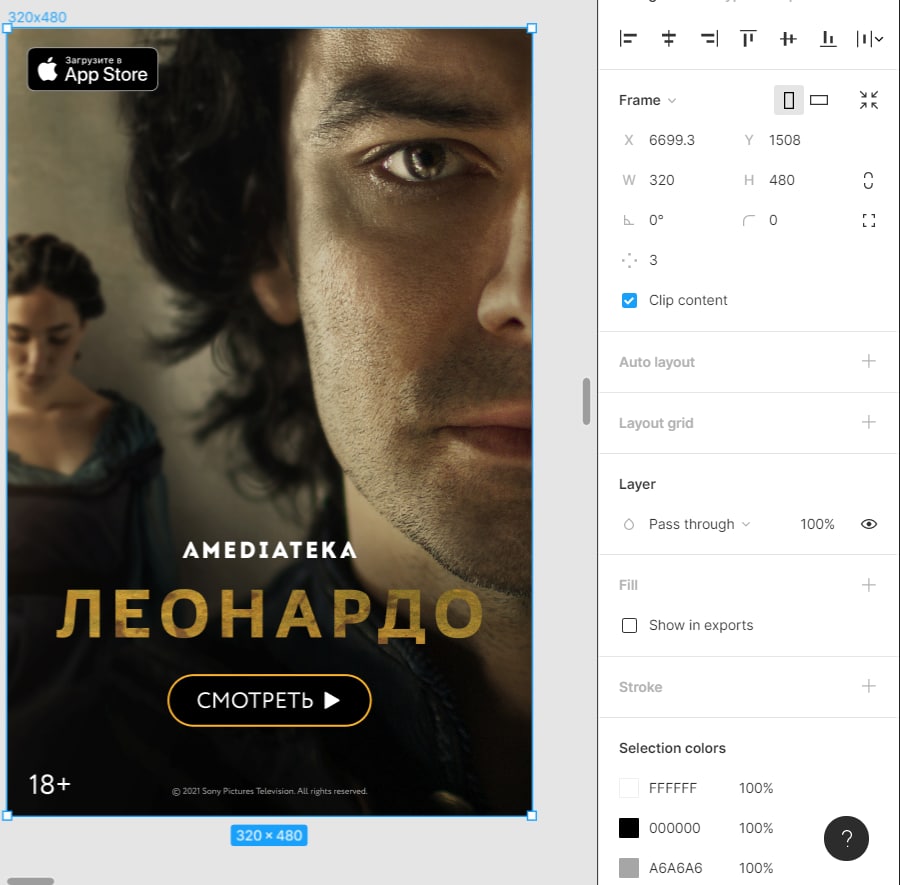Click the A6A6A6 hex value
Viewport: 900px width, 885px height.
[676, 868]
